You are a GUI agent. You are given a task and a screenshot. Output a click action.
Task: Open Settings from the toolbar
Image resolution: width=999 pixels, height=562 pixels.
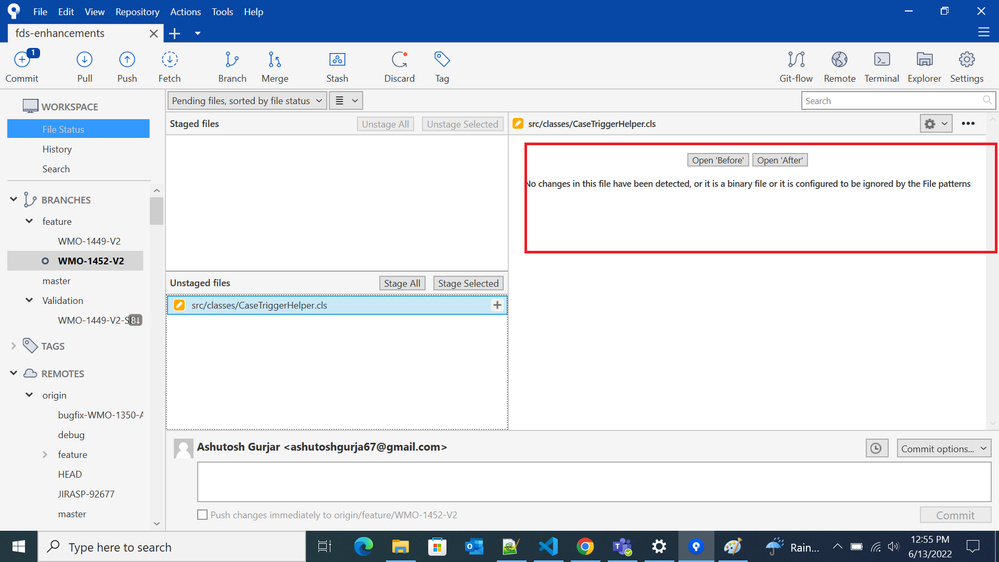pyautogui.click(x=967, y=66)
